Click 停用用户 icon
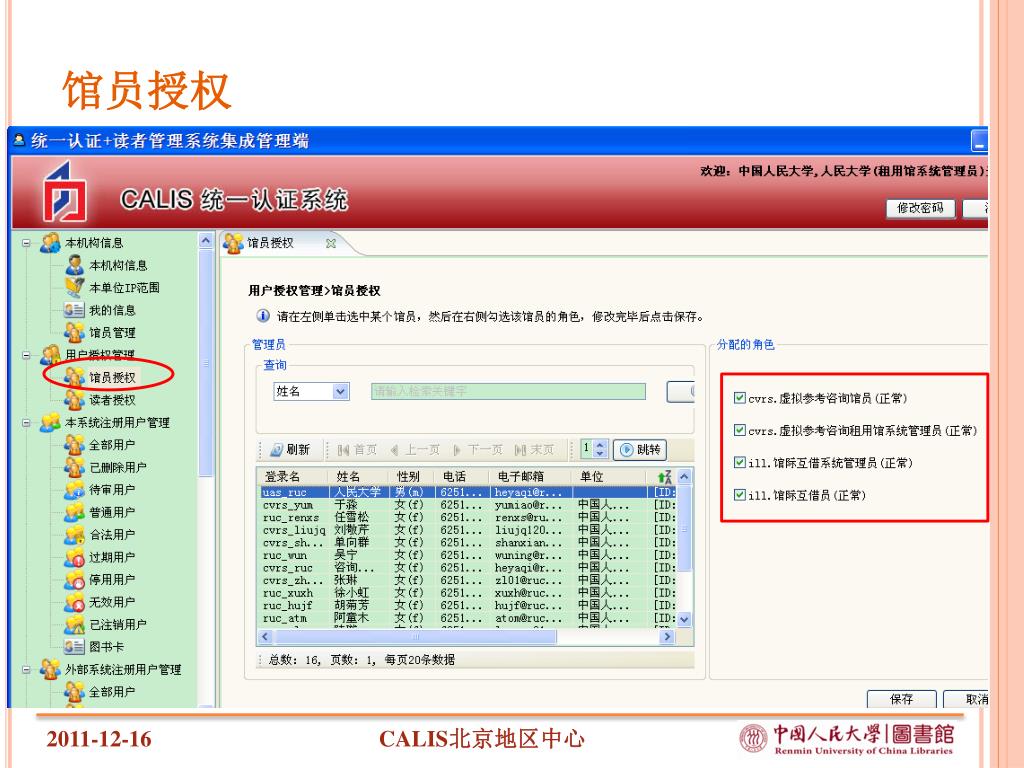1024x768 pixels. click(74, 580)
